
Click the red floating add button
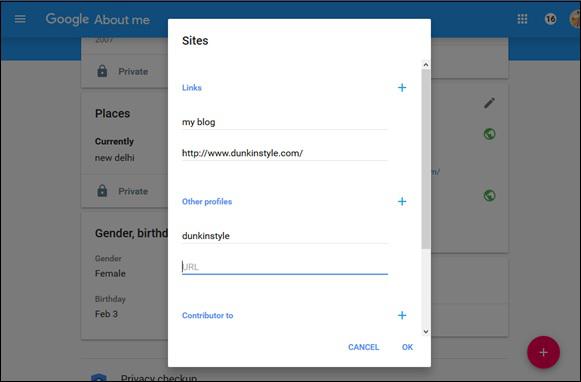coord(543,352)
